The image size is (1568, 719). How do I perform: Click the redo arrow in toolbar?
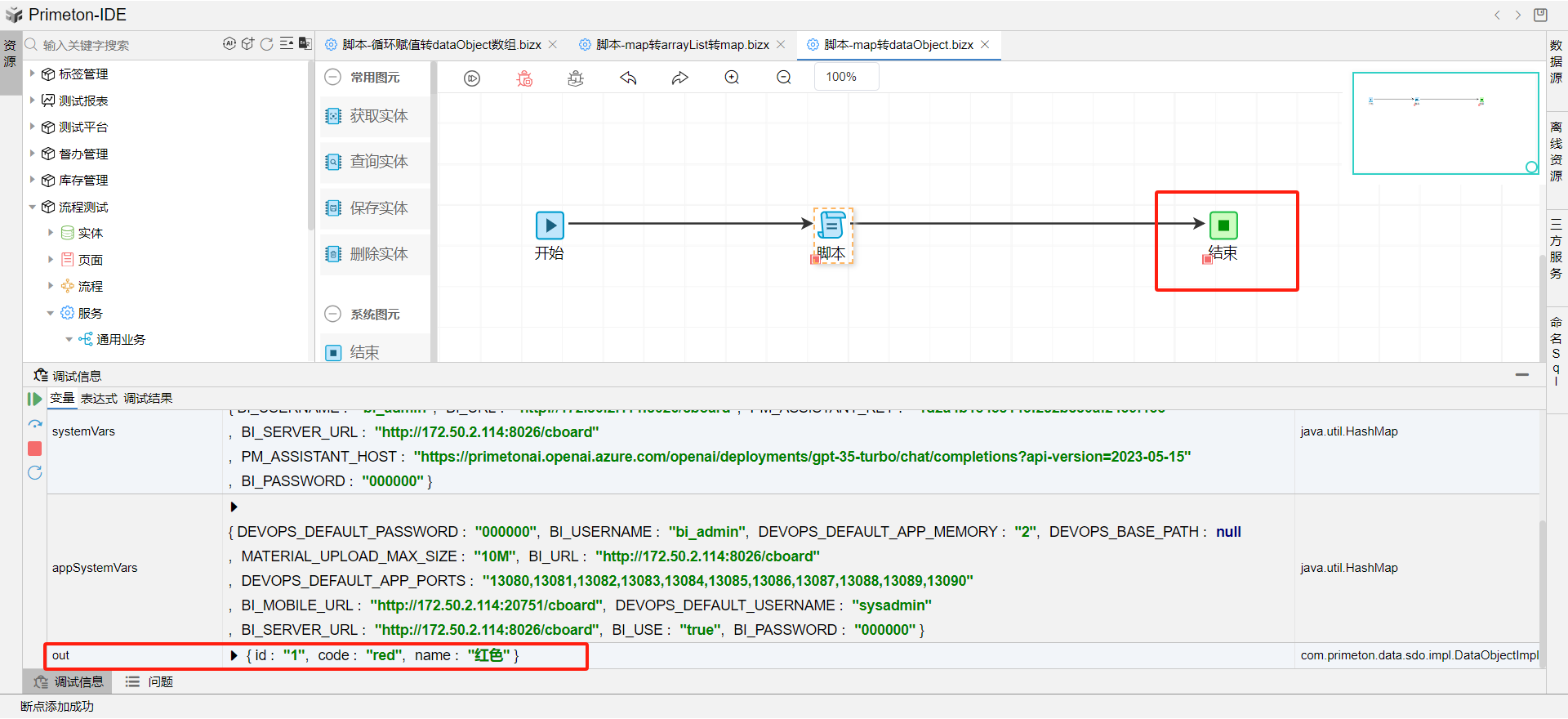point(679,78)
